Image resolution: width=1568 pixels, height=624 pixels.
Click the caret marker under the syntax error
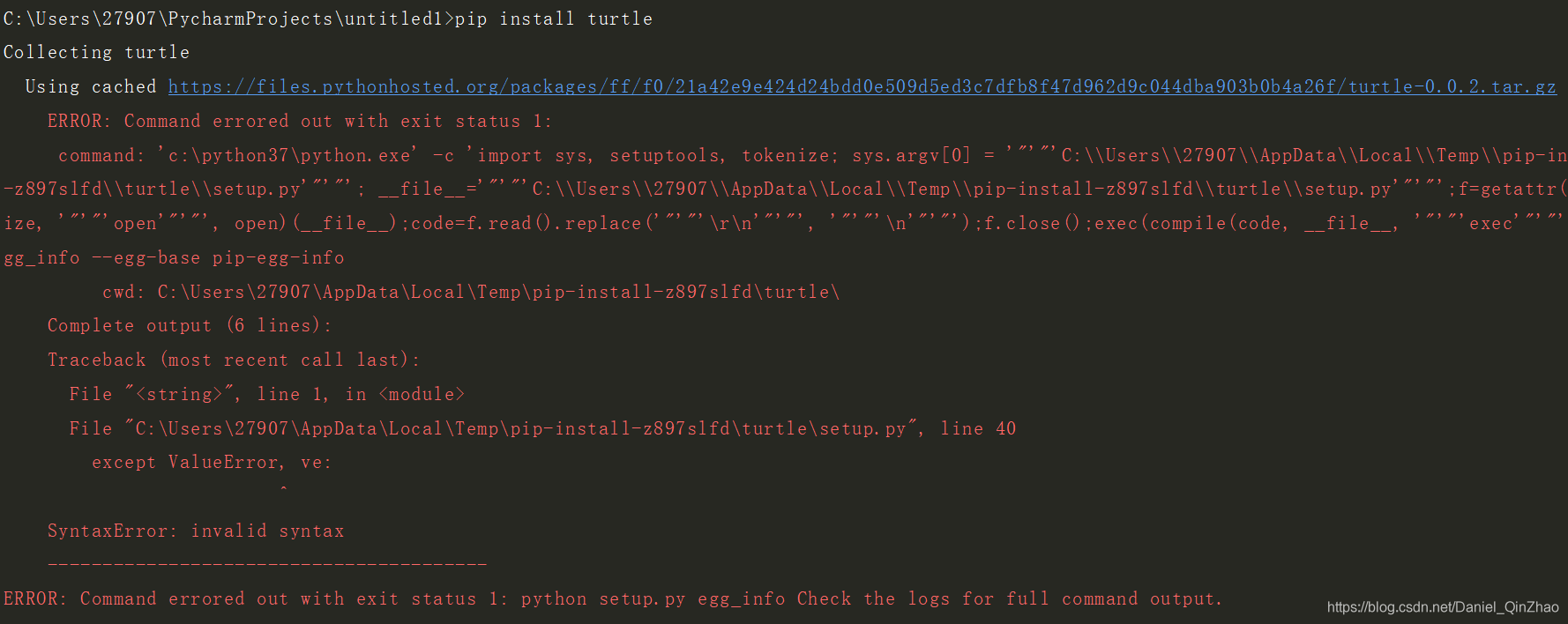(283, 487)
